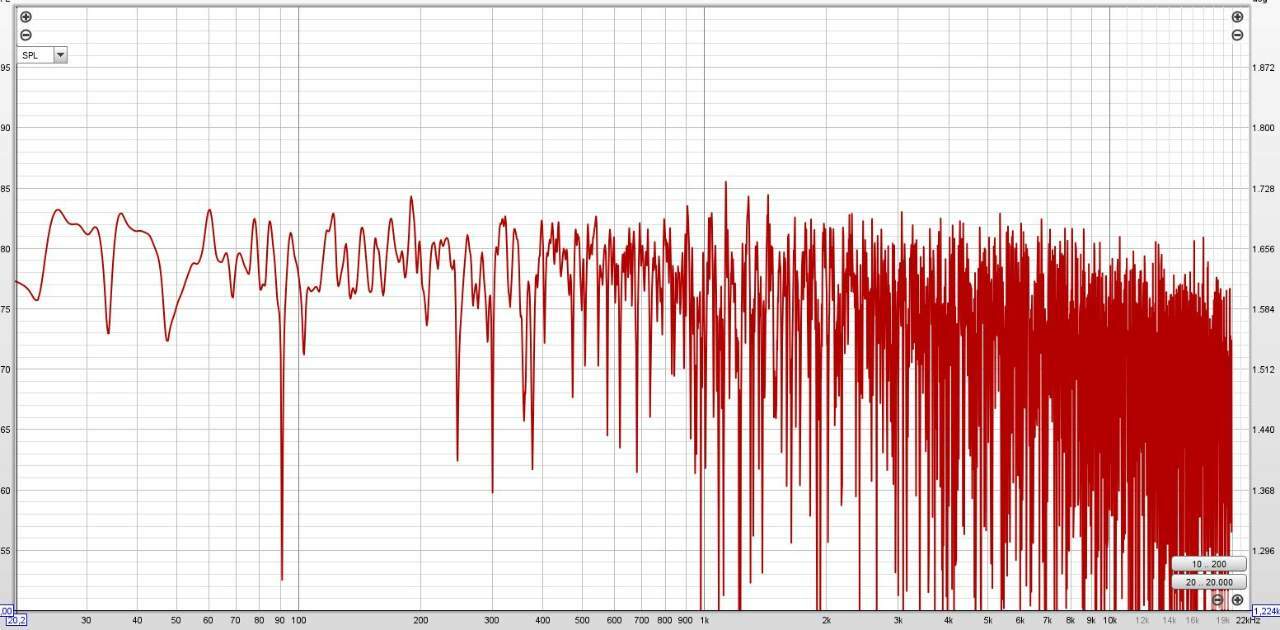Select the 1.872 right axis value

(x=1264, y=68)
